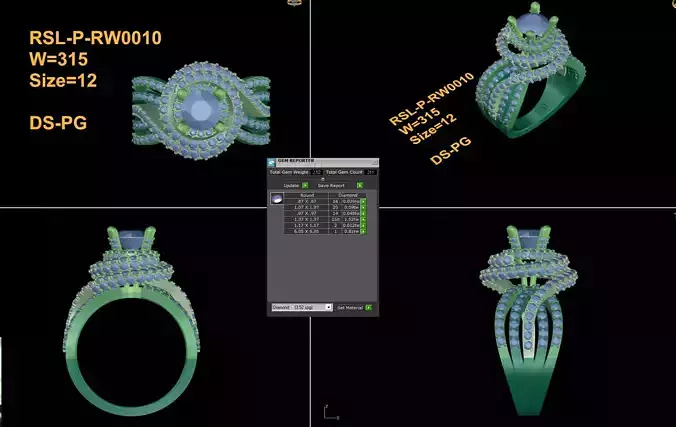676x427 pixels.
Task: Click the Total Gem Weight value field
Action: tap(316, 172)
